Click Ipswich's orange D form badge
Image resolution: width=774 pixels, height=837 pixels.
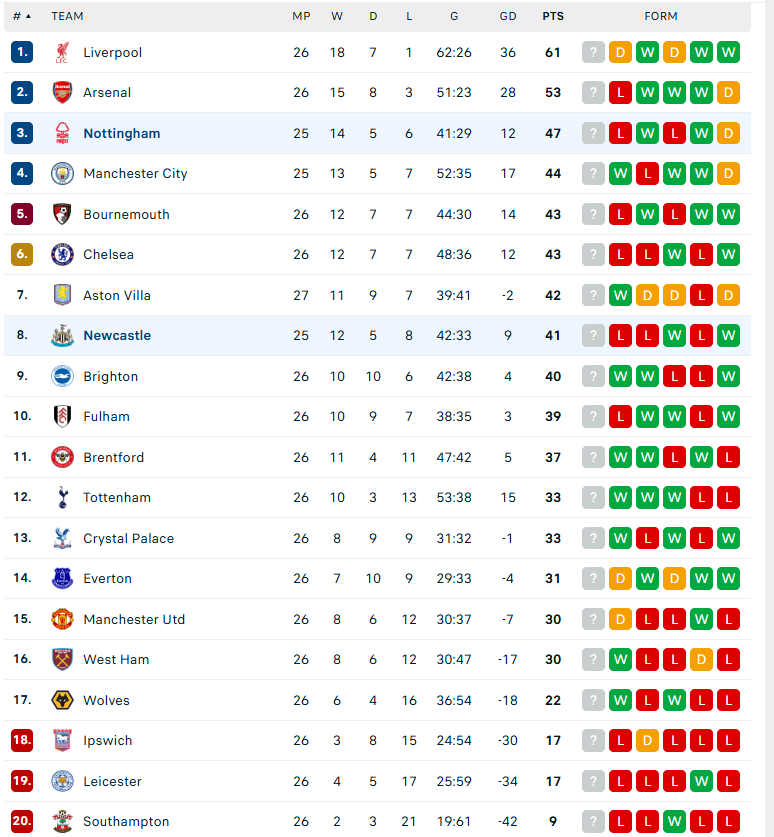[647, 740]
